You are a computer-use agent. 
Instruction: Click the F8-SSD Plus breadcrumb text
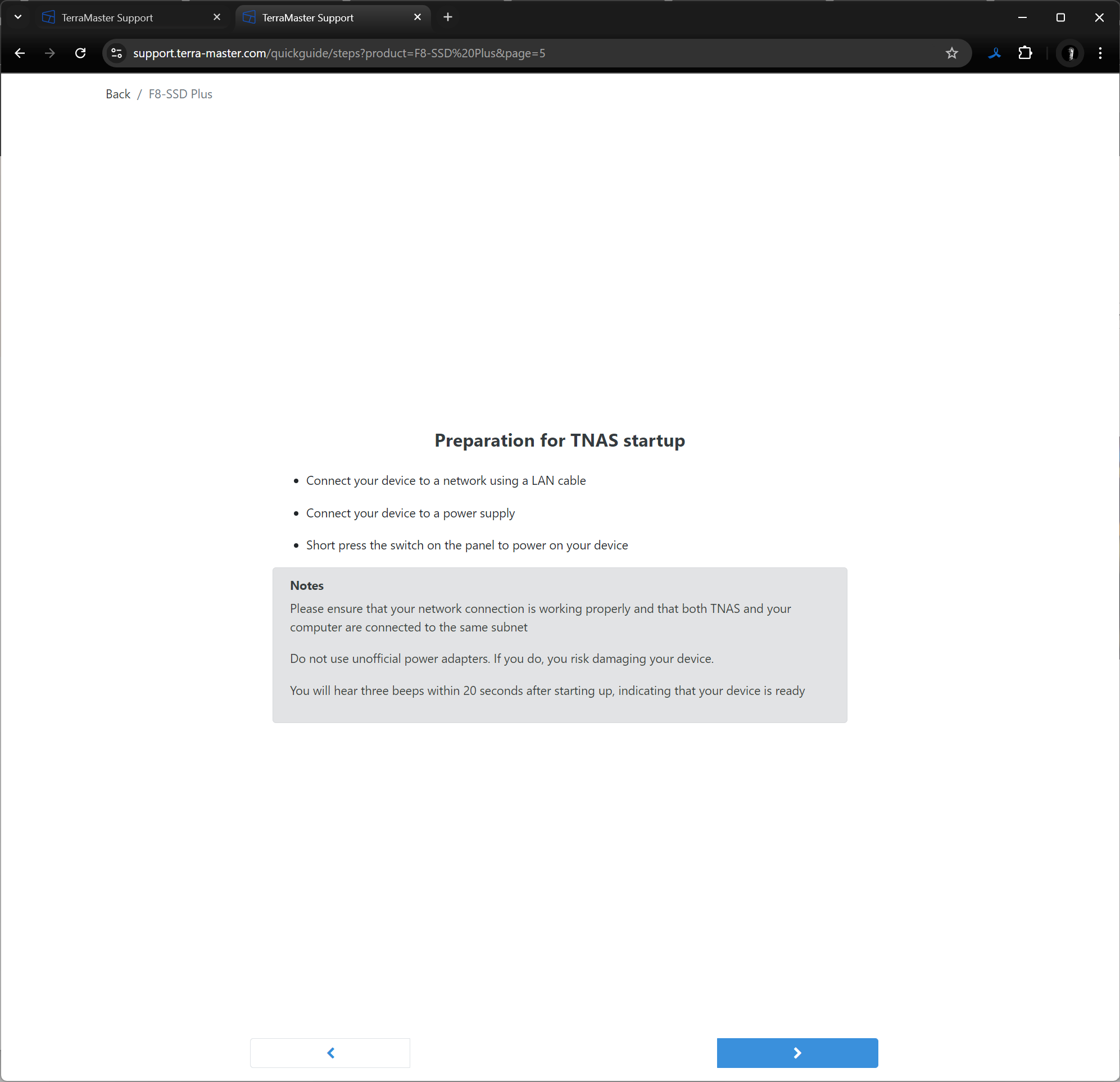180,94
